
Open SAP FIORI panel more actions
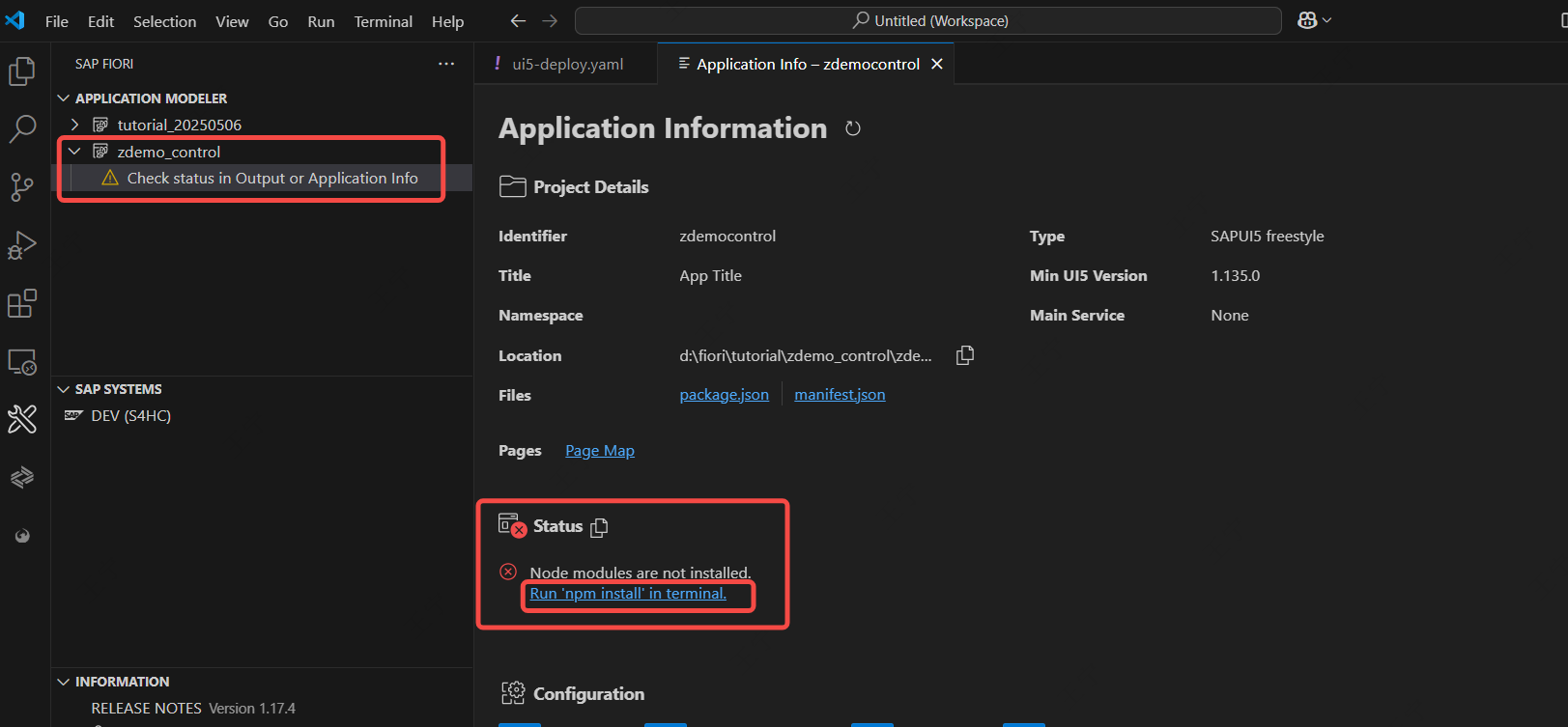click(446, 64)
